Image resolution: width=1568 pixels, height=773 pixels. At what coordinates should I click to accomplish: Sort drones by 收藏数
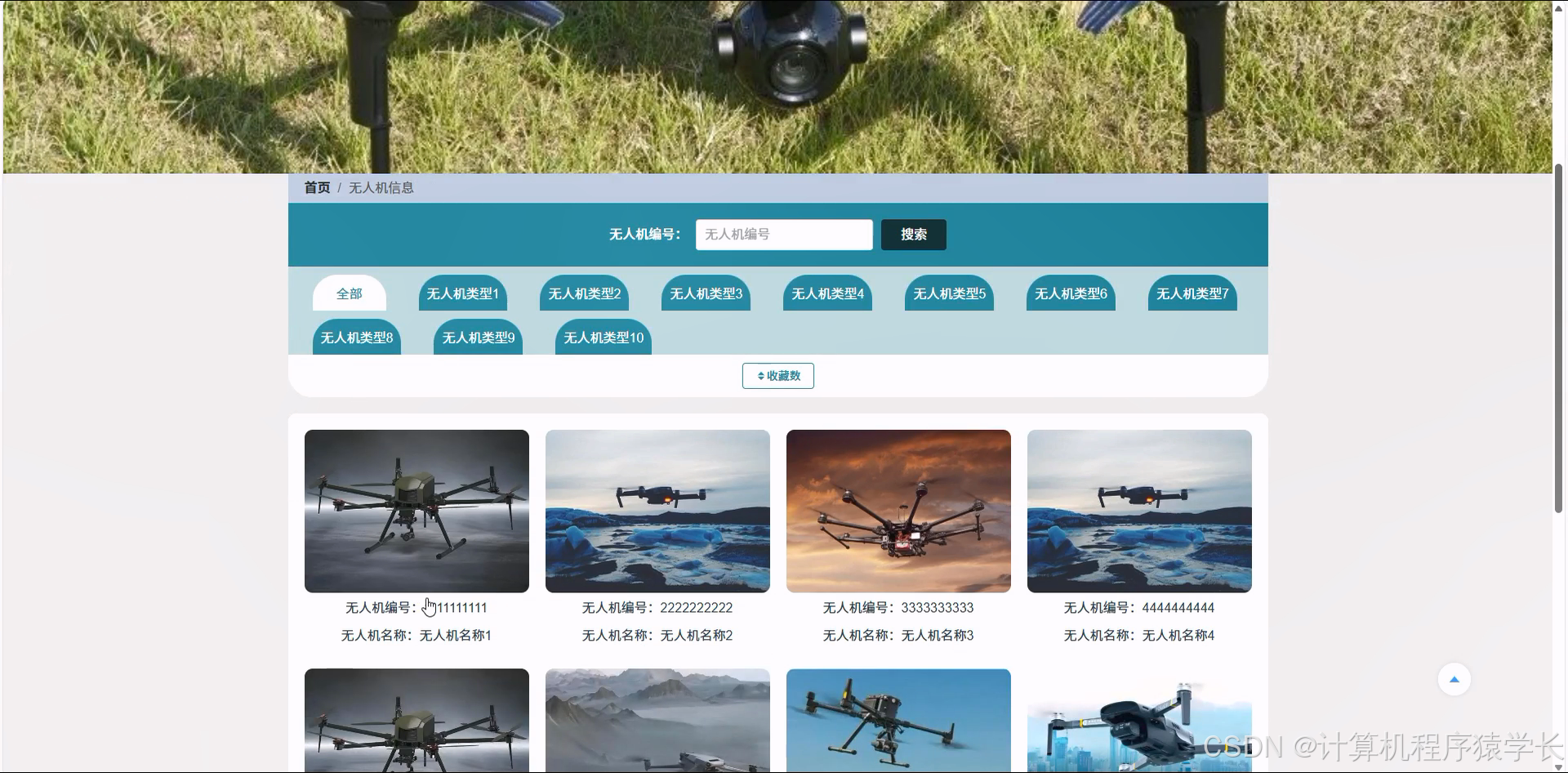pos(778,376)
